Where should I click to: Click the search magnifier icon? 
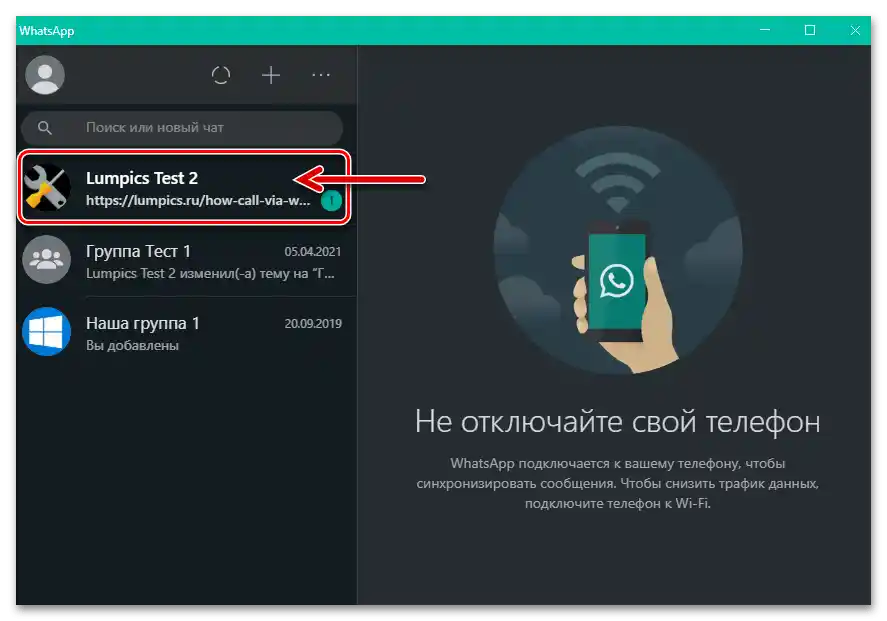click(x=45, y=127)
